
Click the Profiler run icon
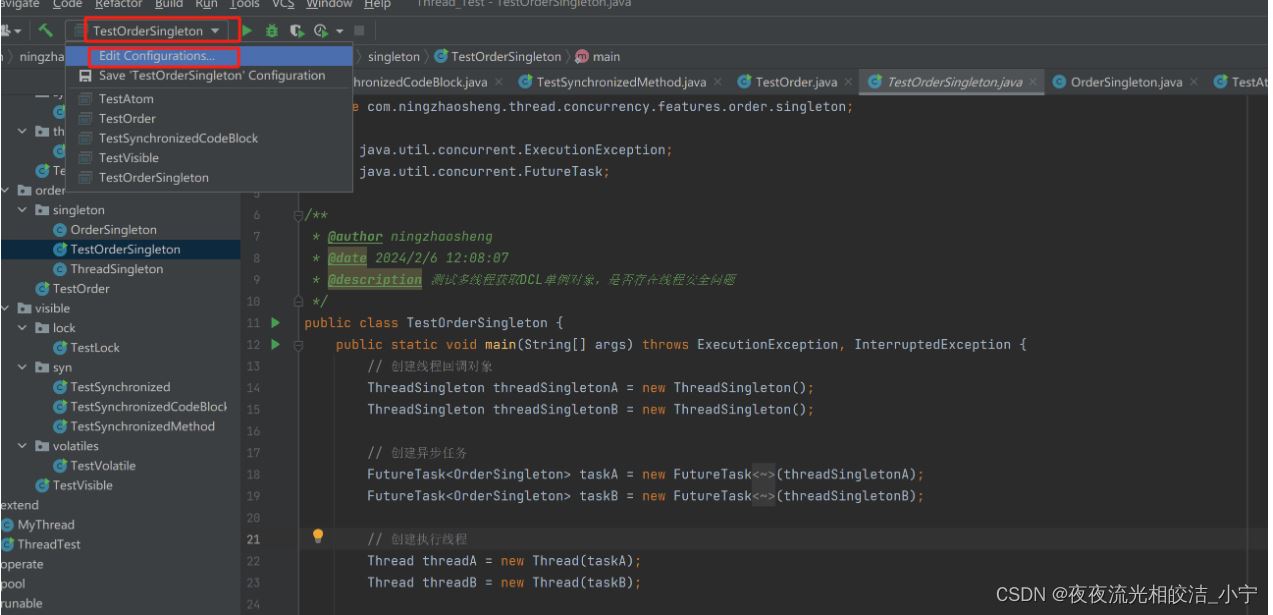coord(321,31)
